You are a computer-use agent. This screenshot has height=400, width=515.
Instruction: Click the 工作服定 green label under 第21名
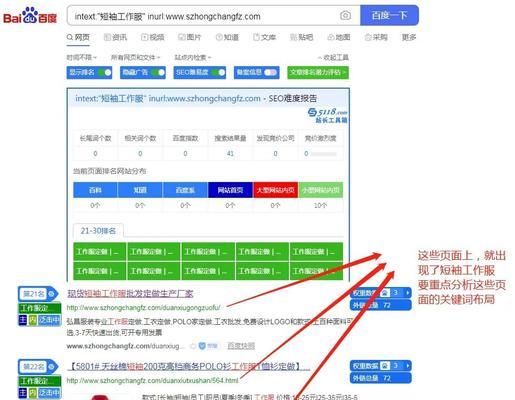40,308
